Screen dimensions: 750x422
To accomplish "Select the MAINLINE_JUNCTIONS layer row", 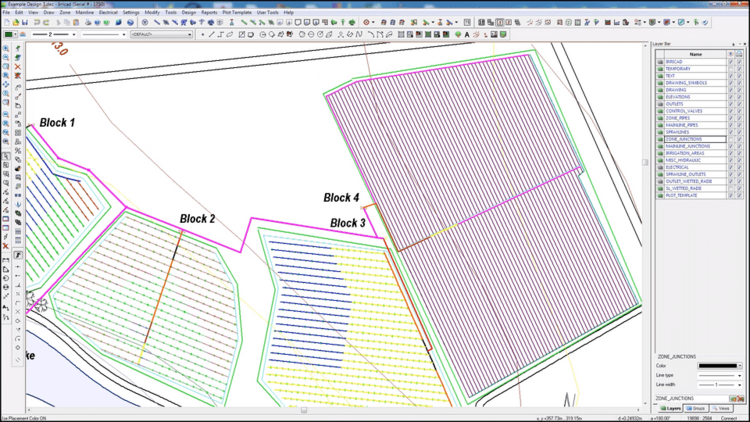I will point(688,146).
